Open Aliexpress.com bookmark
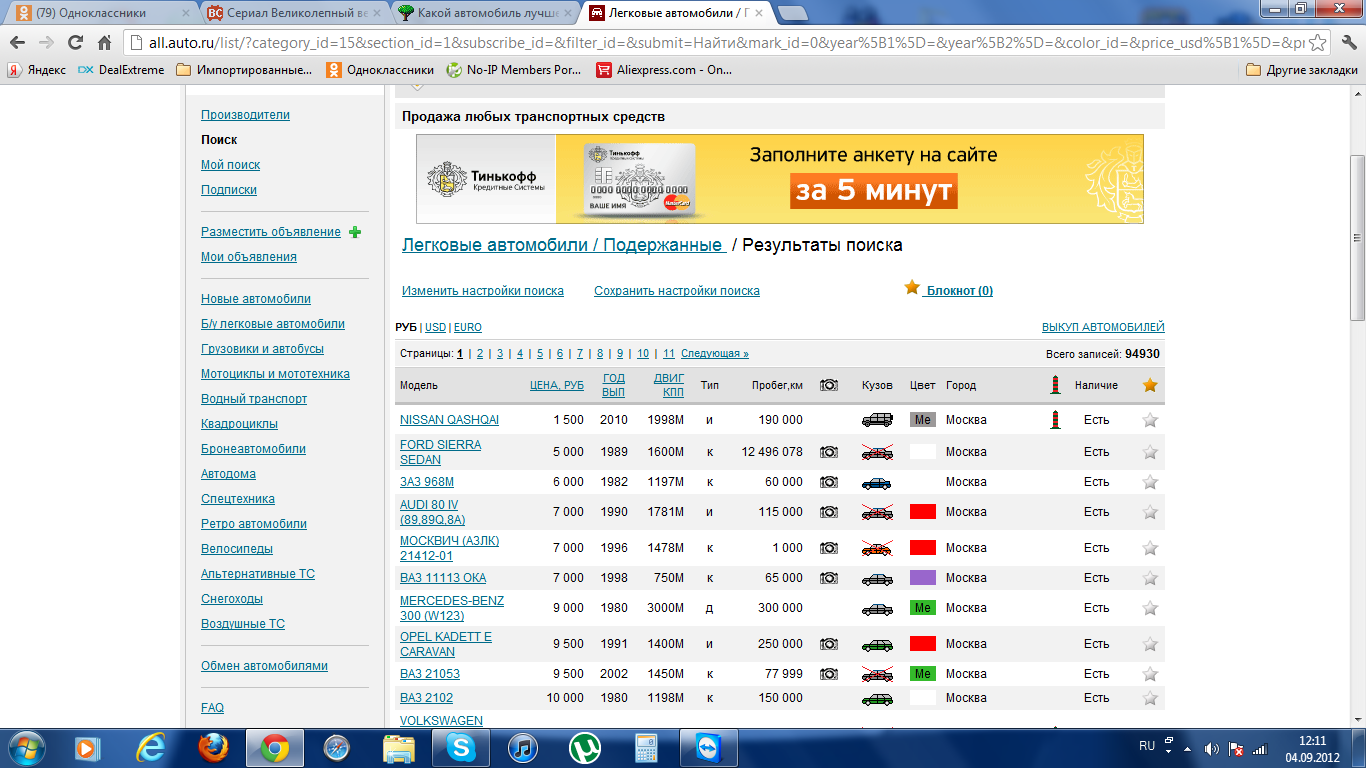The image size is (1366, 768). 664,70
